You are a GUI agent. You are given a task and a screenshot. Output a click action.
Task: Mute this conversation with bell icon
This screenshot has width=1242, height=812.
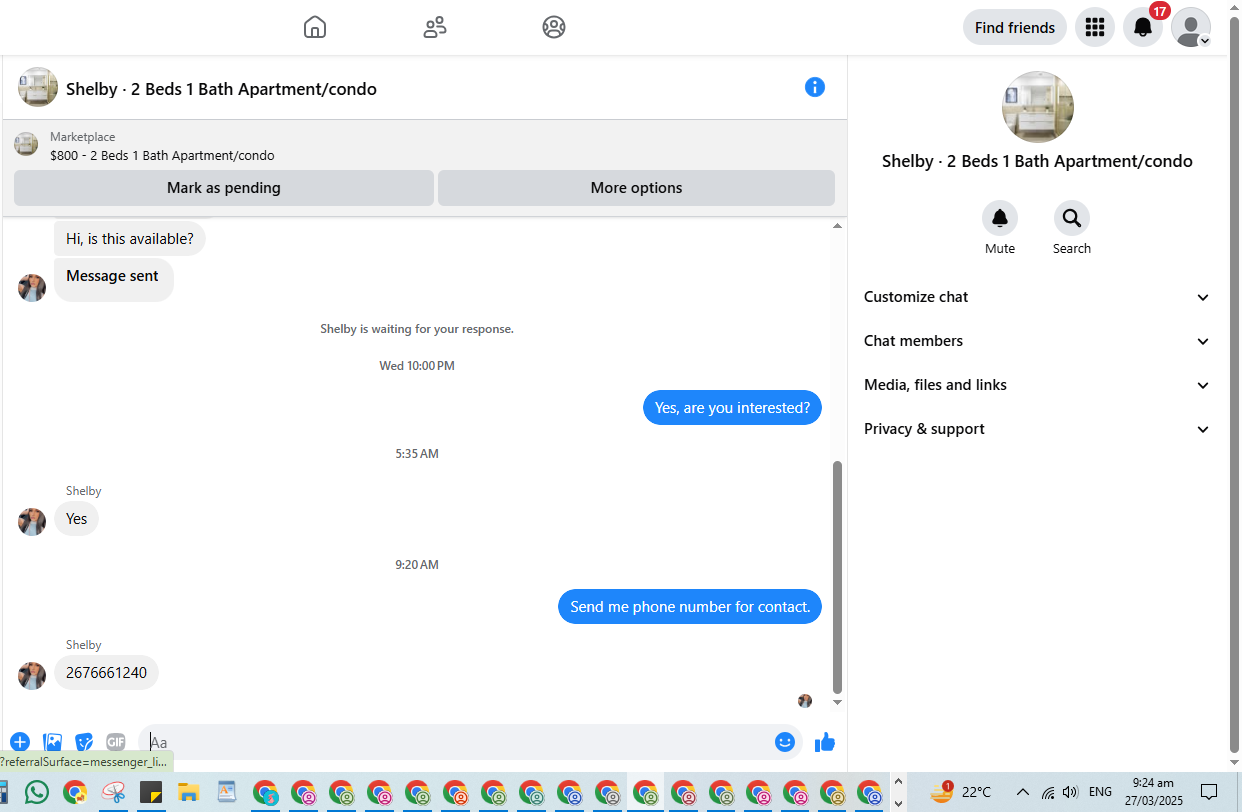pyautogui.click(x=1000, y=218)
